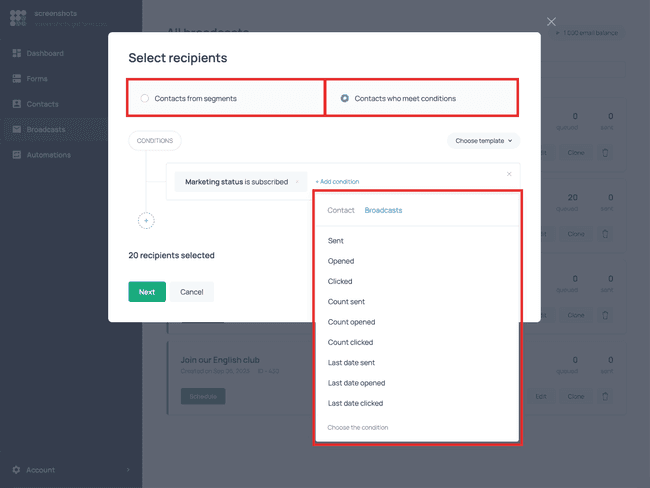Image resolution: width=650 pixels, height=488 pixels.
Task: Click the Account gear icon
Action: click(x=16, y=470)
